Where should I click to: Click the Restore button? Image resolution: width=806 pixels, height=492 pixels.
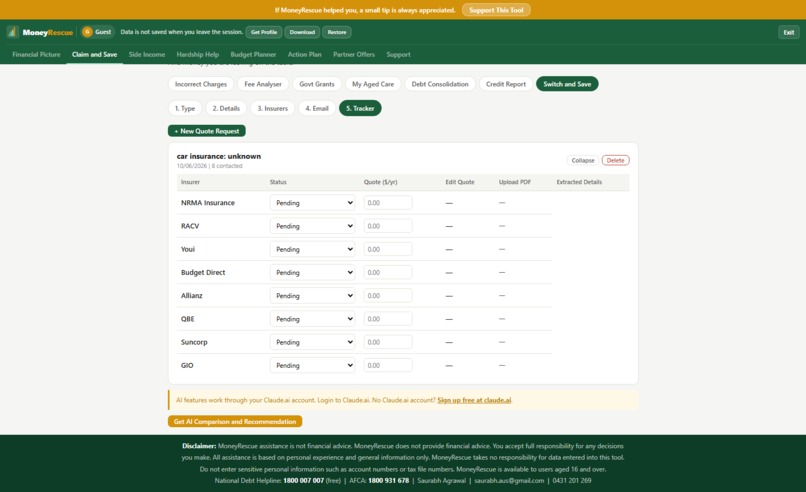(x=337, y=32)
